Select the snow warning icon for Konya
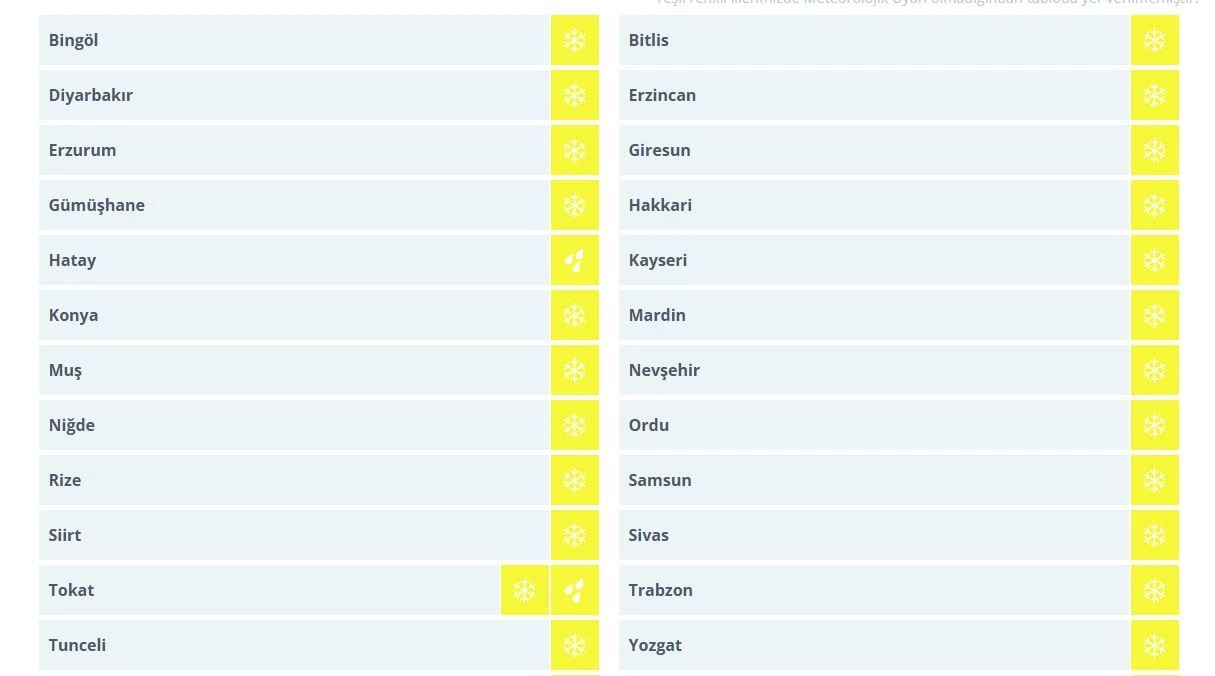This screenshot has height=676, width=1215. 574,316
